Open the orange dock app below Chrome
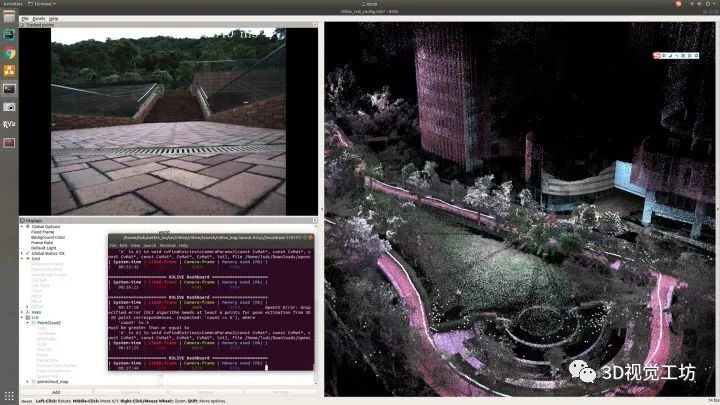Image resolution: width=720 pixels, height=405 pixels. pos(9,71)
